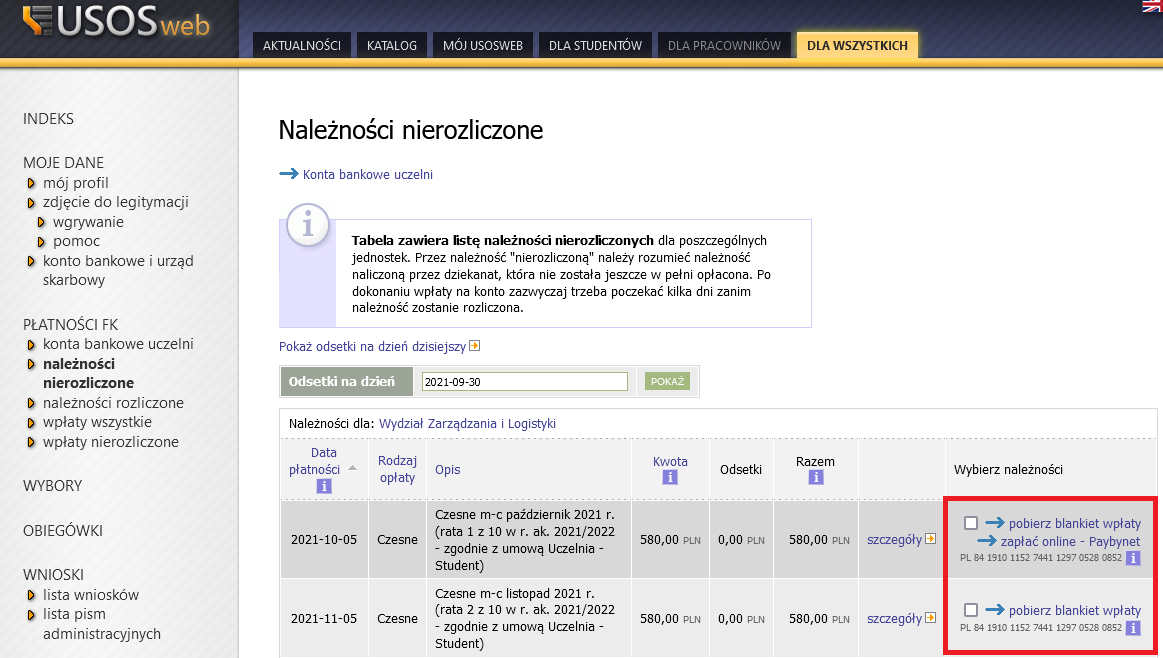Open lista wniosków
This screenshot has width=1163, height=658.
tap(90, 595)
